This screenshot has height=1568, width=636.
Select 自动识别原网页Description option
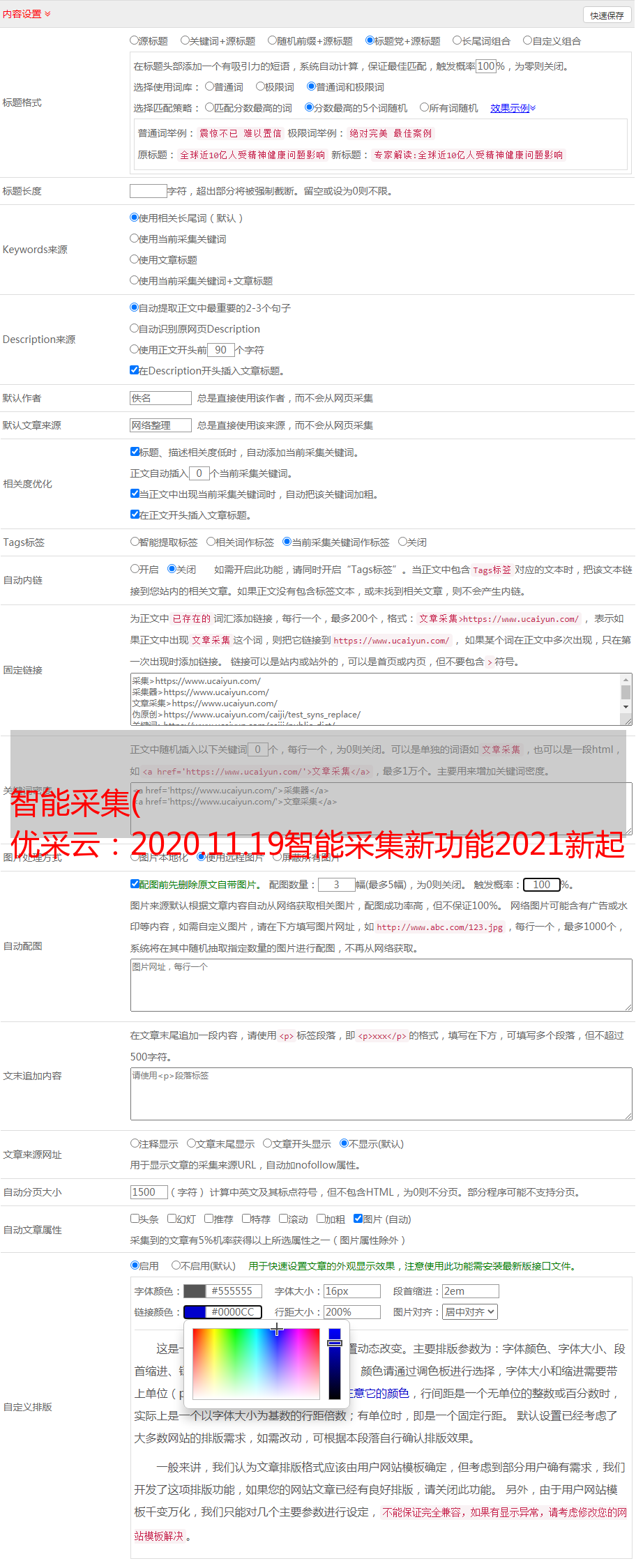pos(135,329)
